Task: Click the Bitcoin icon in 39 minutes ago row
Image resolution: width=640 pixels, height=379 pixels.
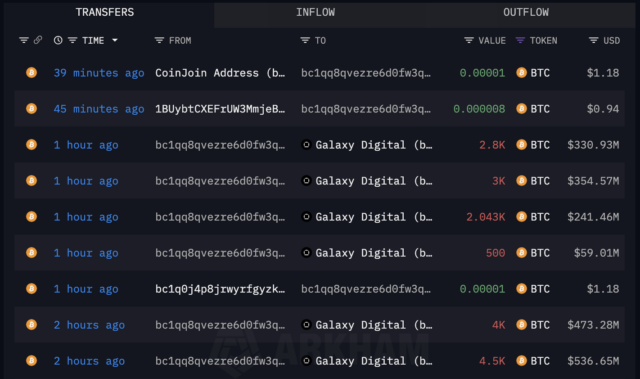Action: tap(31, 73)
